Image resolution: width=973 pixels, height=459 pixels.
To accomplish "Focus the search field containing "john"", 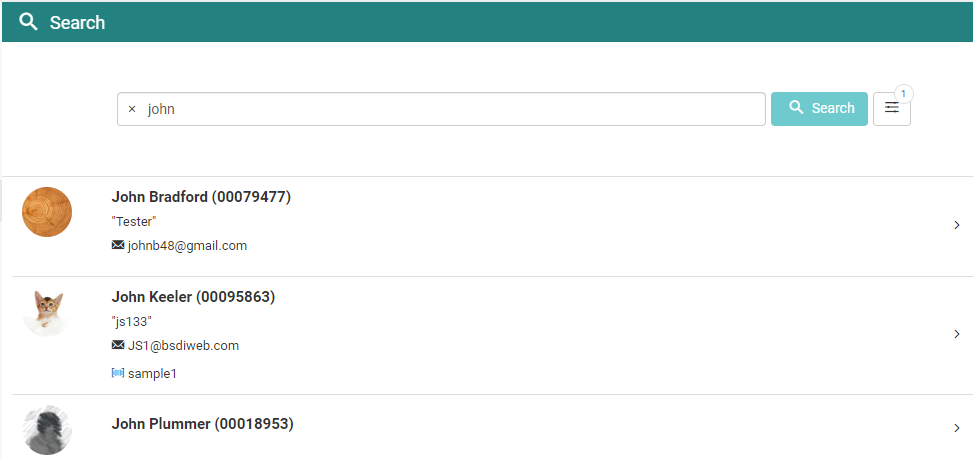I will click(450, 109).
